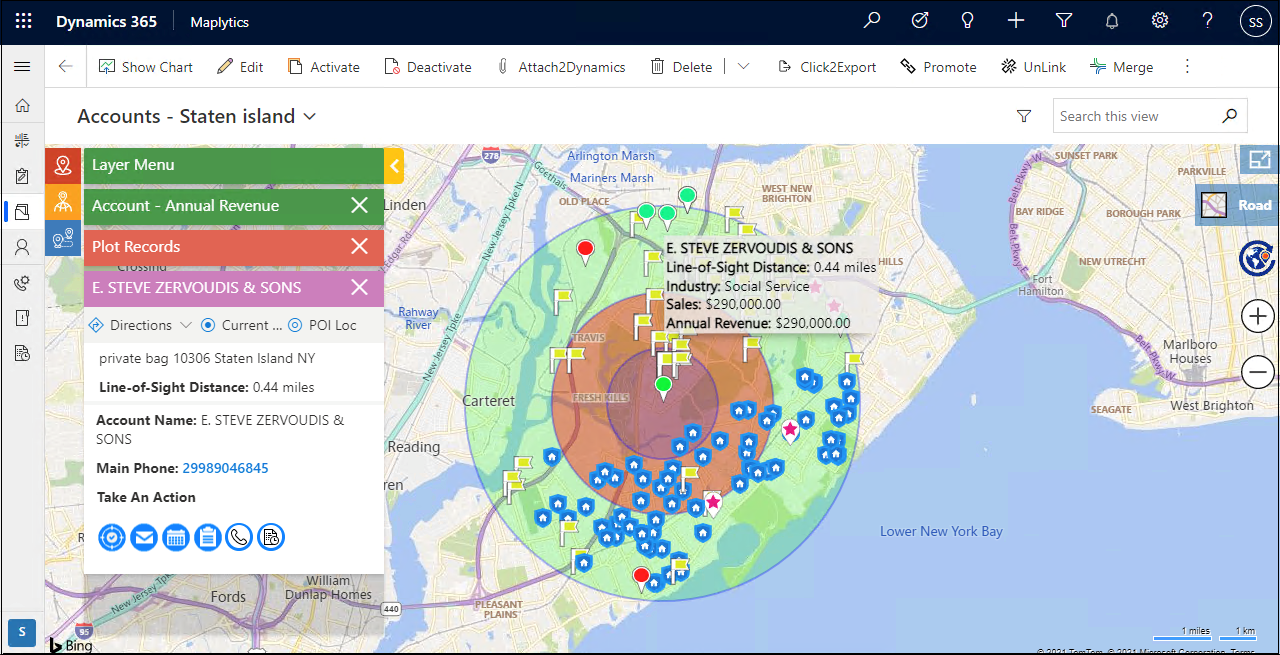Close the E. STEVE ZERVOUDIS & SONS panel
The image size is (1280, 655).
(360, 288)
